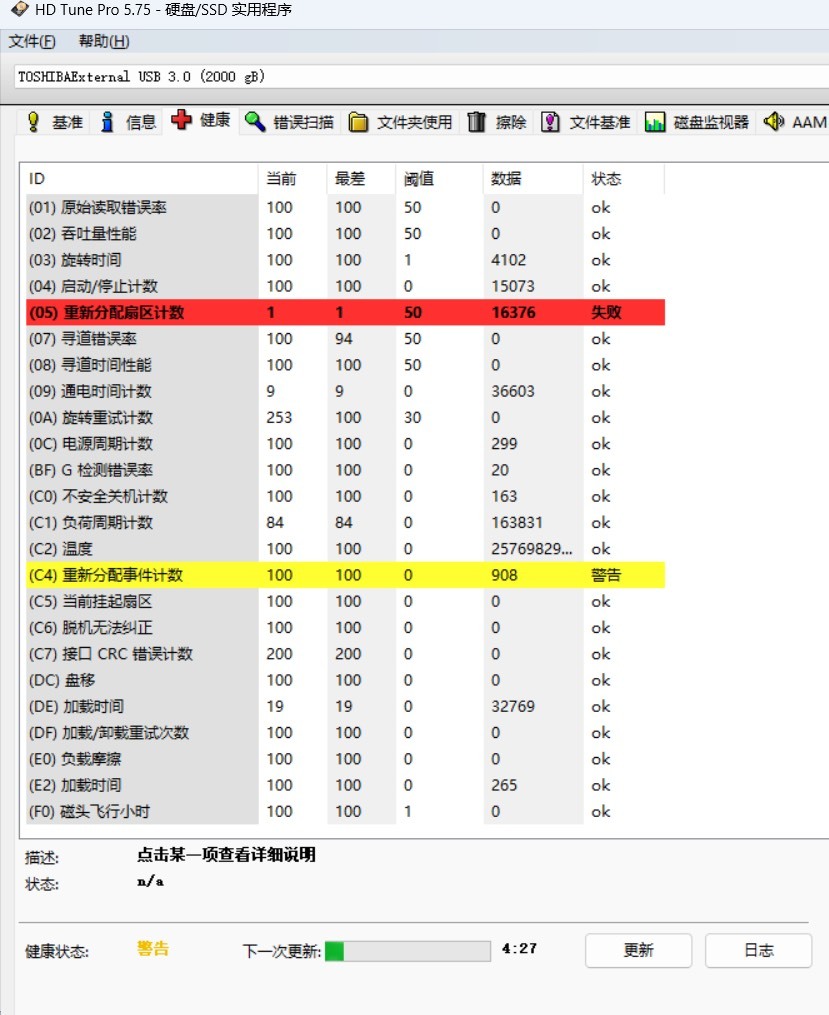829x1015 pixels.
Task: Click the HD Tune Pro title bar icon
Action: point(19,9)
